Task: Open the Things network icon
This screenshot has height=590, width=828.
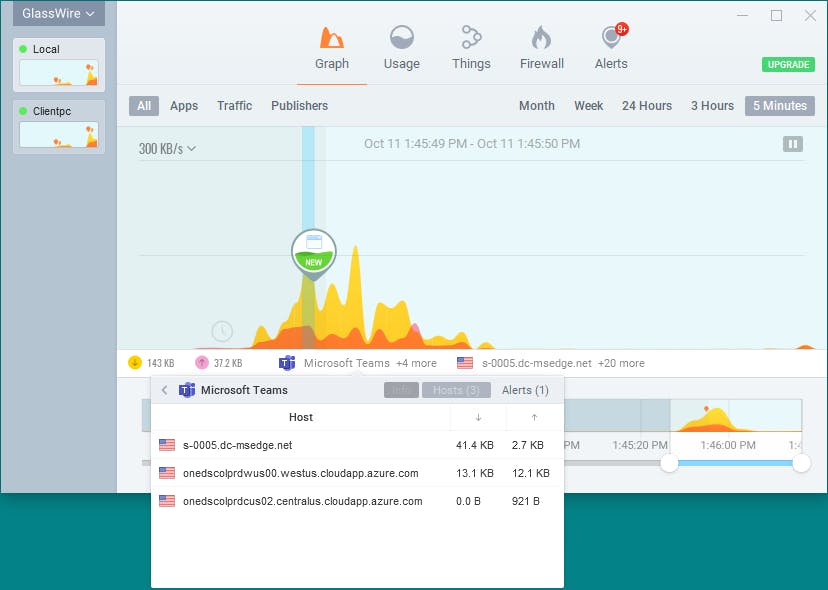Action: tap(471, 38)
